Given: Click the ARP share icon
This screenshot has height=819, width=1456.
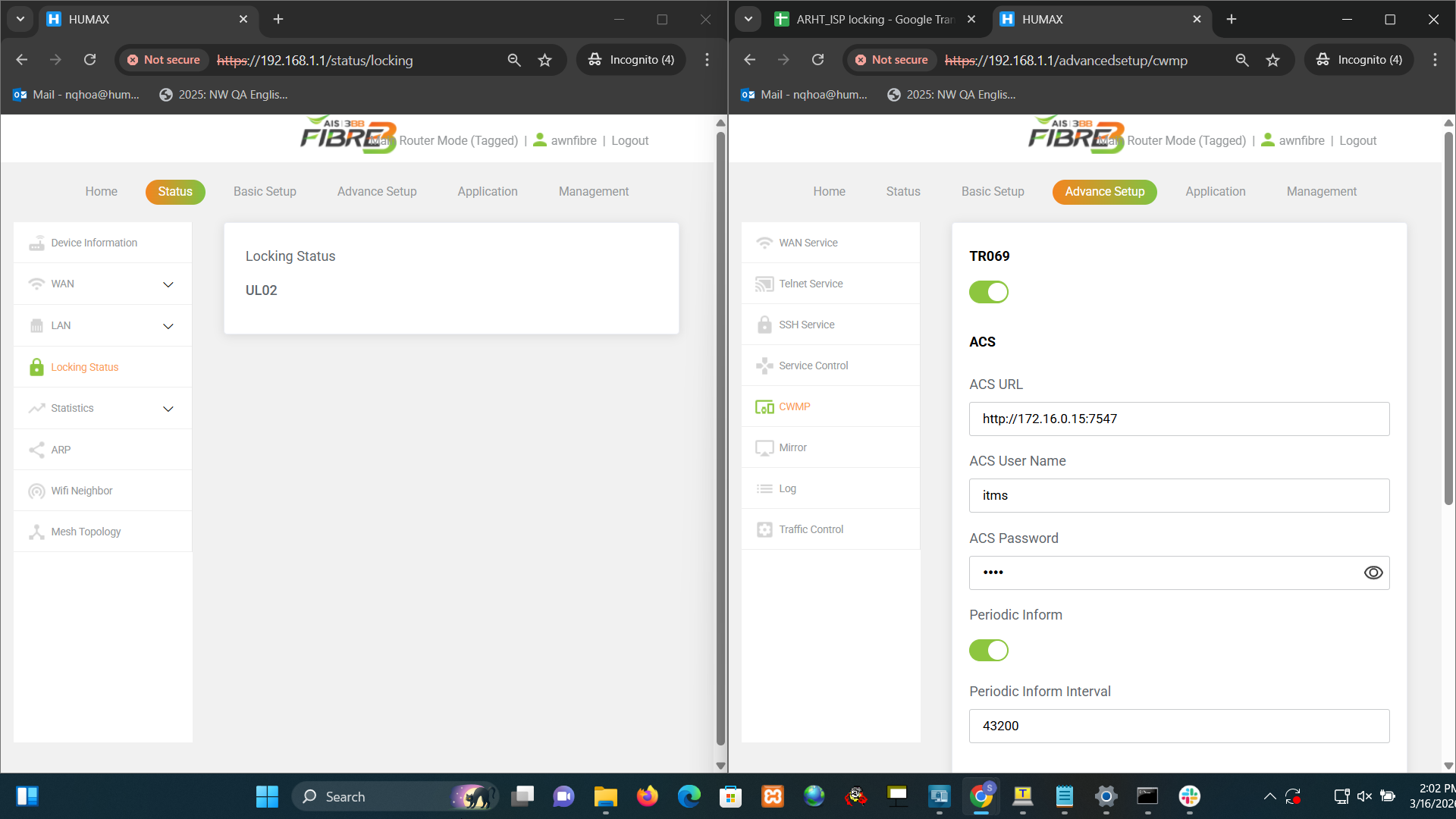Looking at the screenshot, I should 36,450.
